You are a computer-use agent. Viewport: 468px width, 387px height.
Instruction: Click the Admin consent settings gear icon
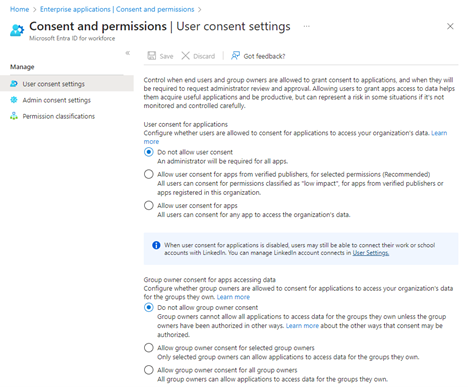click(x=14, y=100)
